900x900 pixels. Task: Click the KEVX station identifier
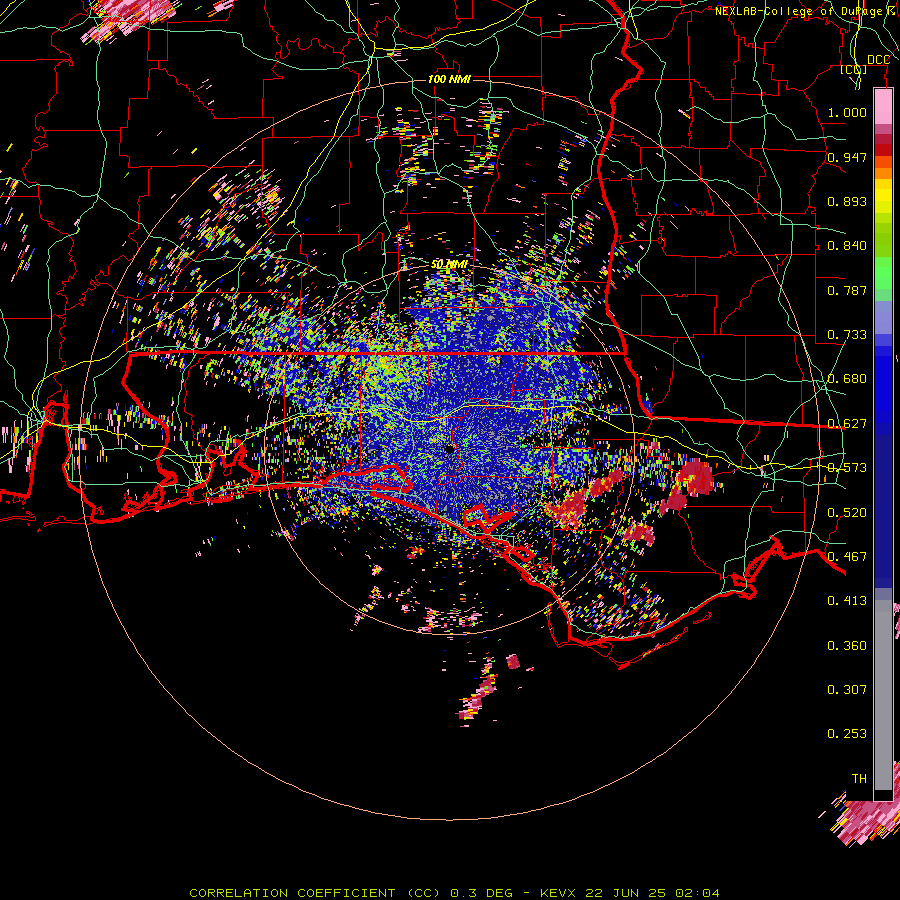[x=559, y=893]
